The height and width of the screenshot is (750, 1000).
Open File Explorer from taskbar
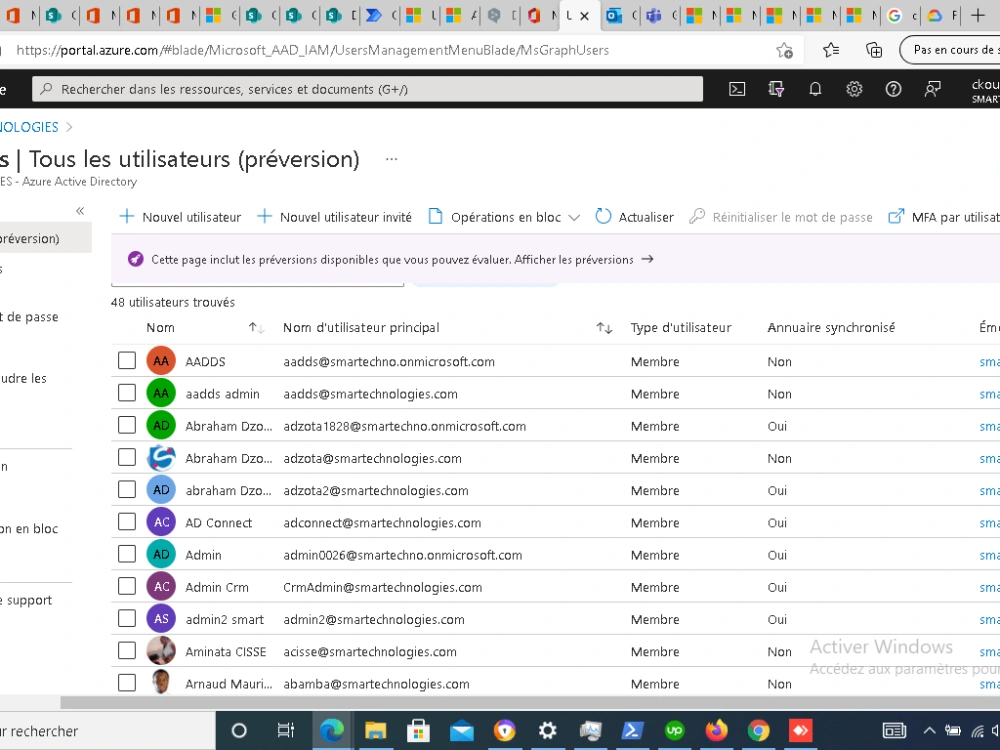click(376, 730)
